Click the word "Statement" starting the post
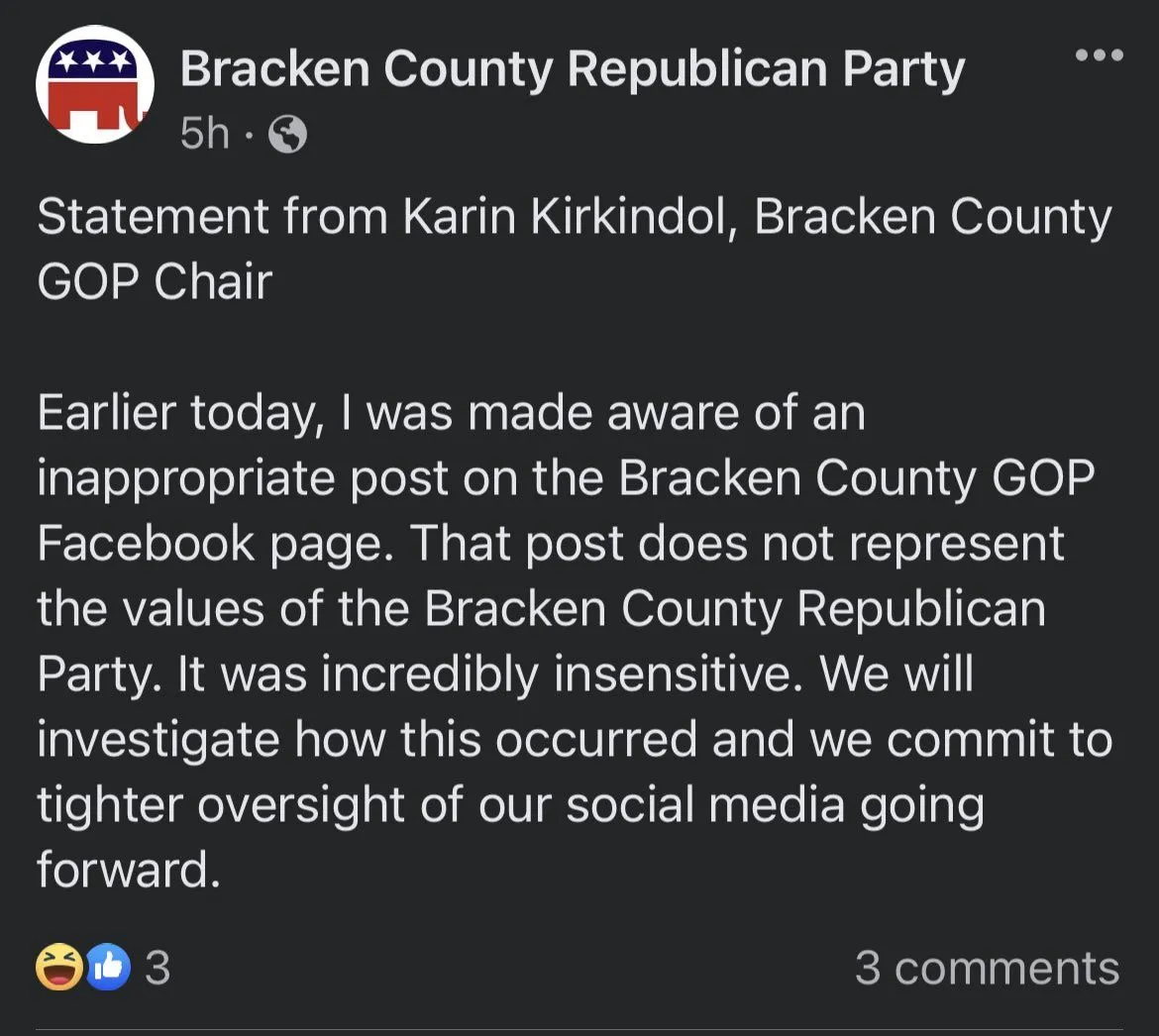The image size is (1159, 1036). pos(153,218)
